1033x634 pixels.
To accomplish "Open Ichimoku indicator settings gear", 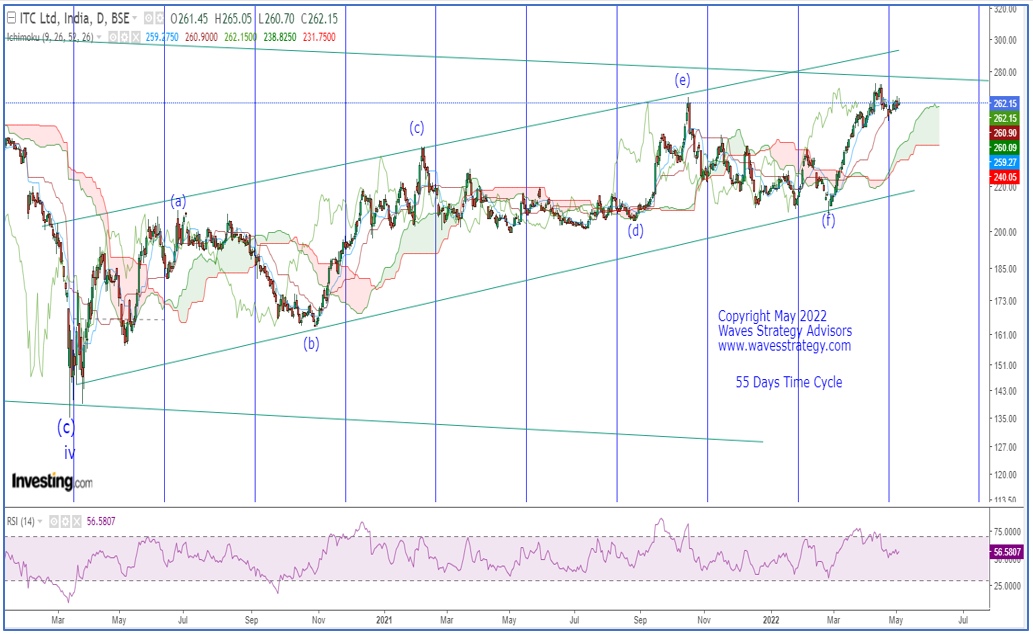I will point(125,37).
